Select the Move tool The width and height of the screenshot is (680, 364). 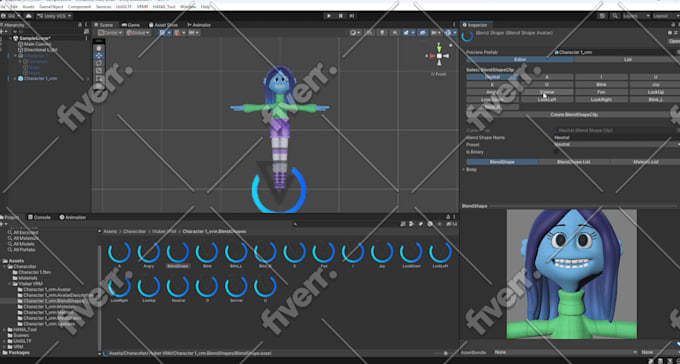pos(99,56)
